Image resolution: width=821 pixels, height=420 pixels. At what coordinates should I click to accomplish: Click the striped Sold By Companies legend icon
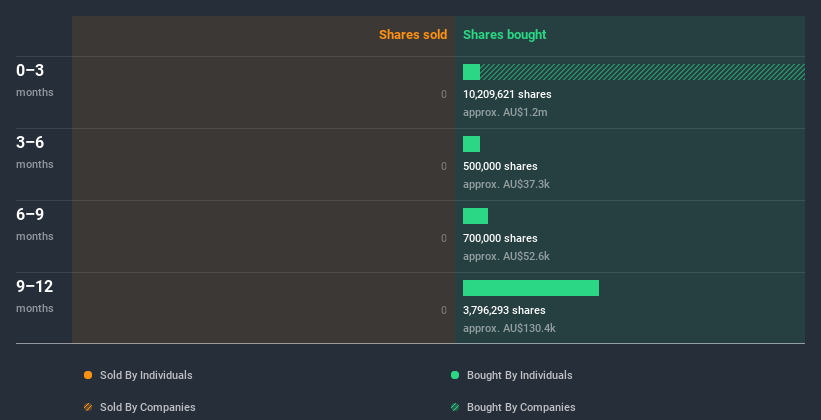pos(88,407)
